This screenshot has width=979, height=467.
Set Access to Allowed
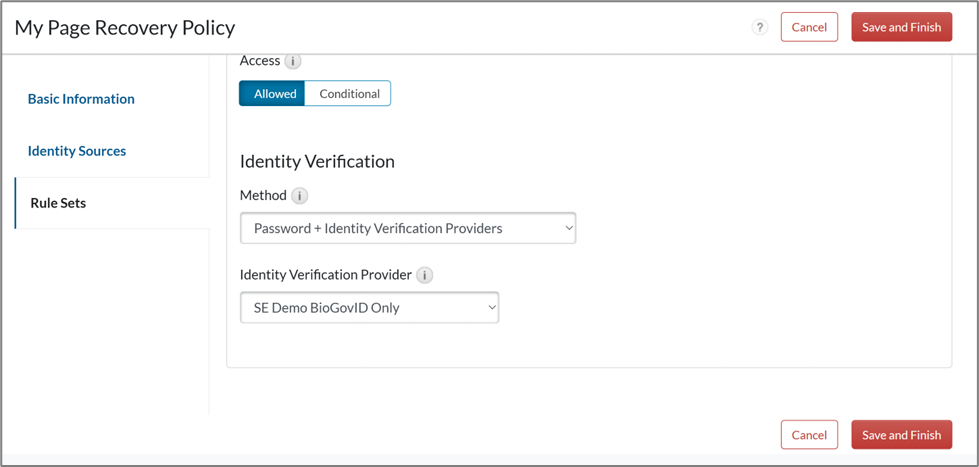point(273,94)
